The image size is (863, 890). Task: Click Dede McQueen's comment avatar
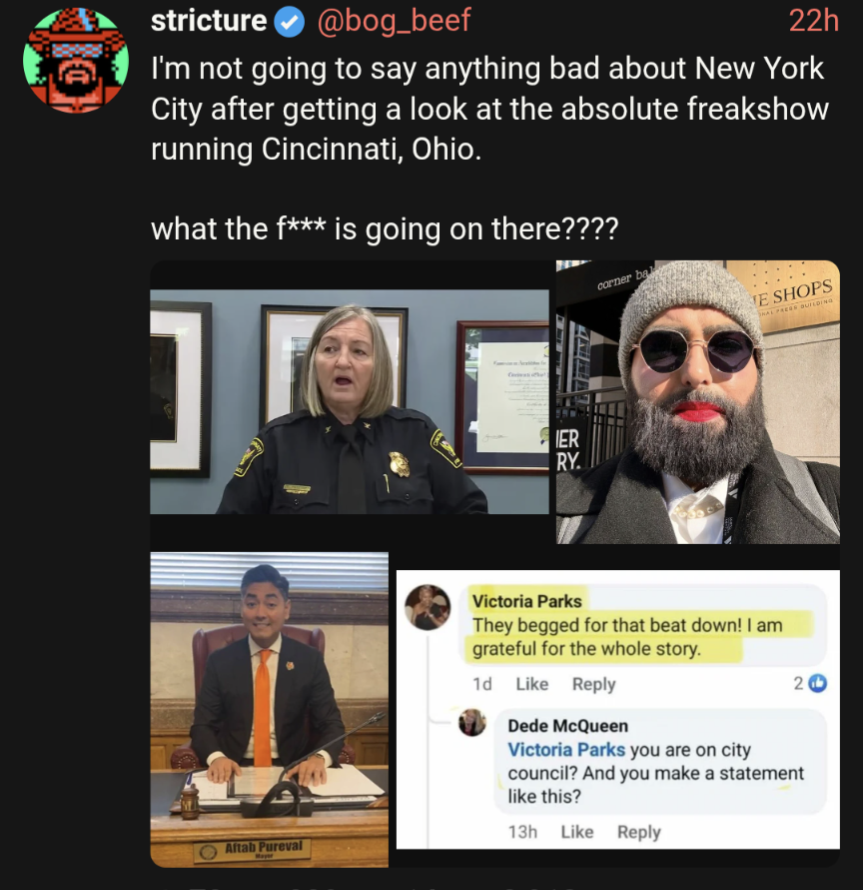tap(472, 723)
